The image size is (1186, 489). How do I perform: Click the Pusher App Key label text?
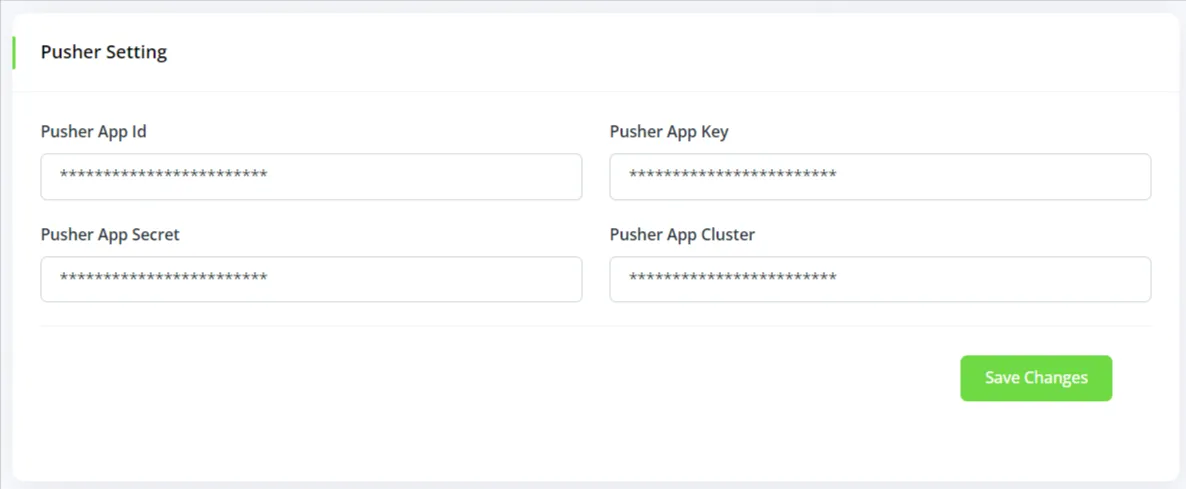[x=669, y=131]
